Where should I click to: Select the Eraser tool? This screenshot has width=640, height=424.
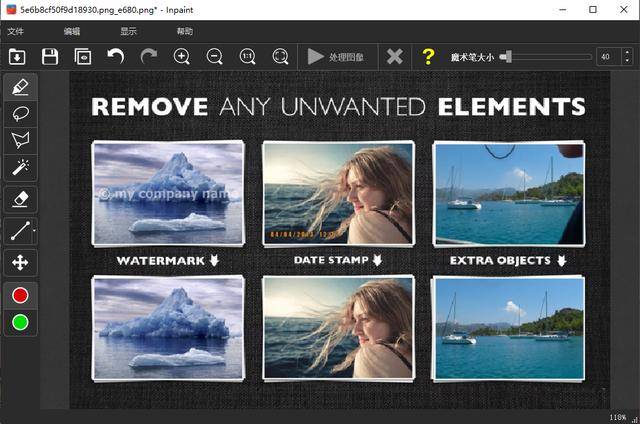20,199
